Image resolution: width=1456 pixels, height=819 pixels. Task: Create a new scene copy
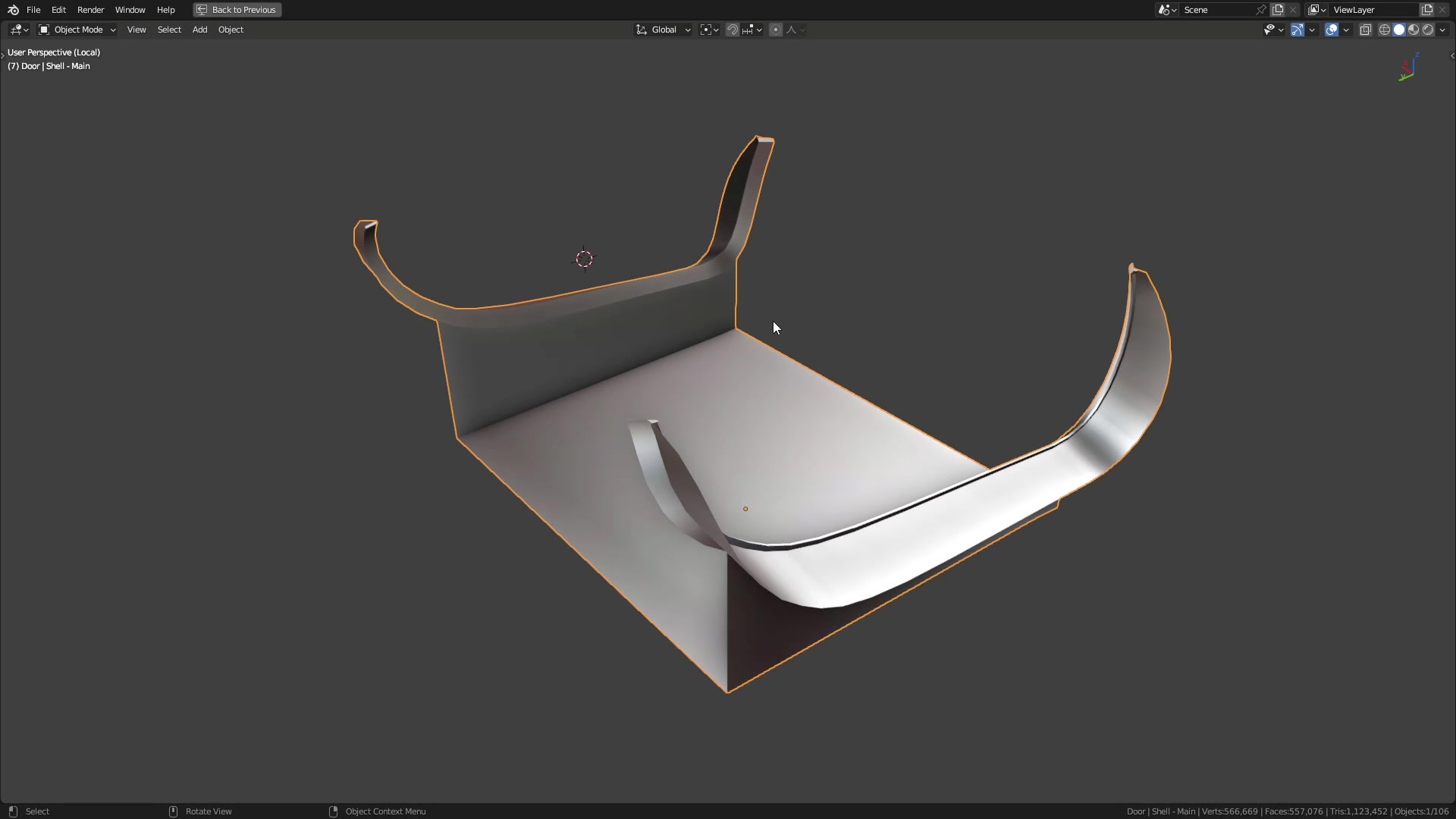tap(1278, 10)
